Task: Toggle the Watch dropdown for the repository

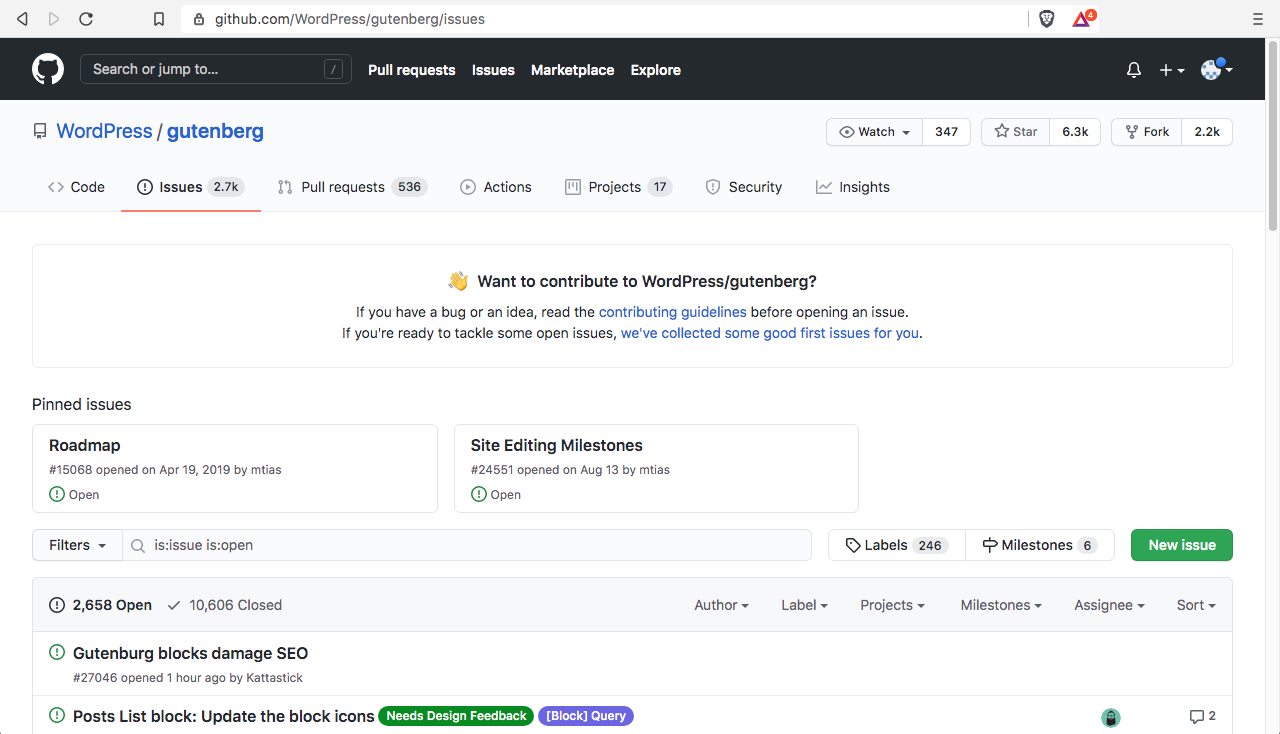Action: [873, 131]
